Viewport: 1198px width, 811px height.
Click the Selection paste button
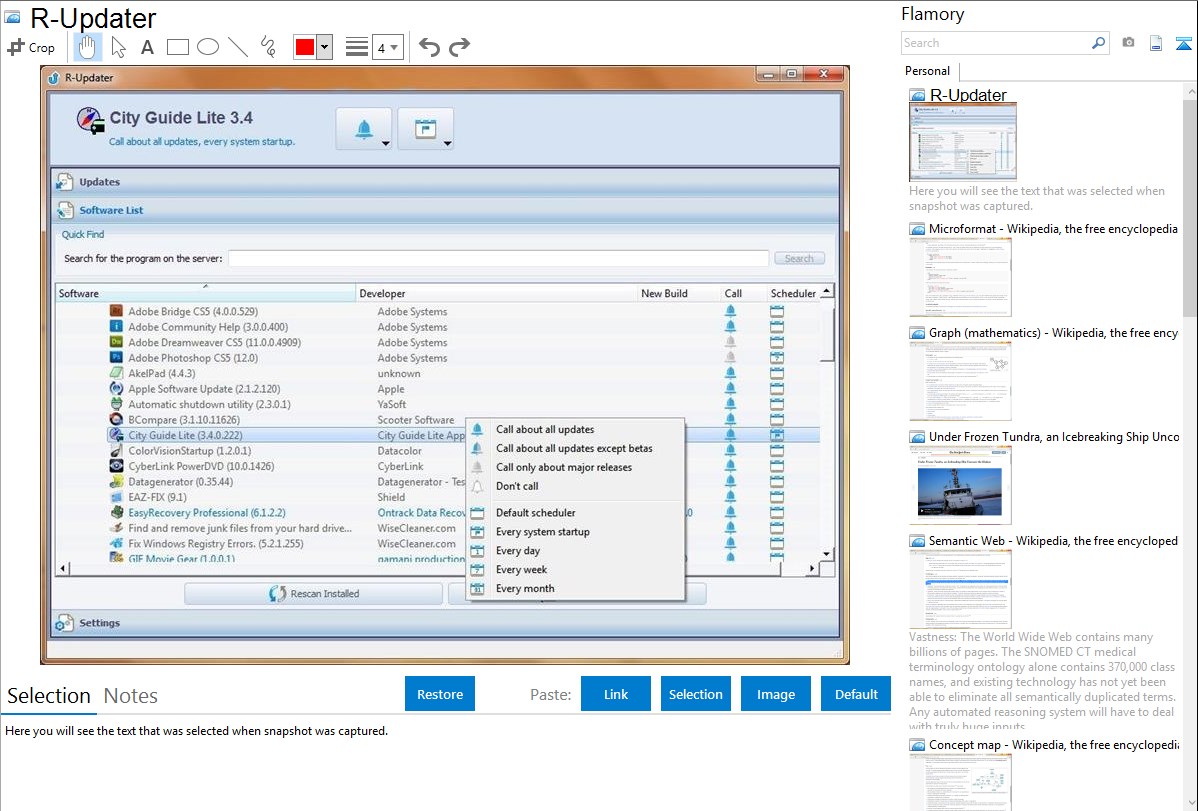(x=695, y=694)
